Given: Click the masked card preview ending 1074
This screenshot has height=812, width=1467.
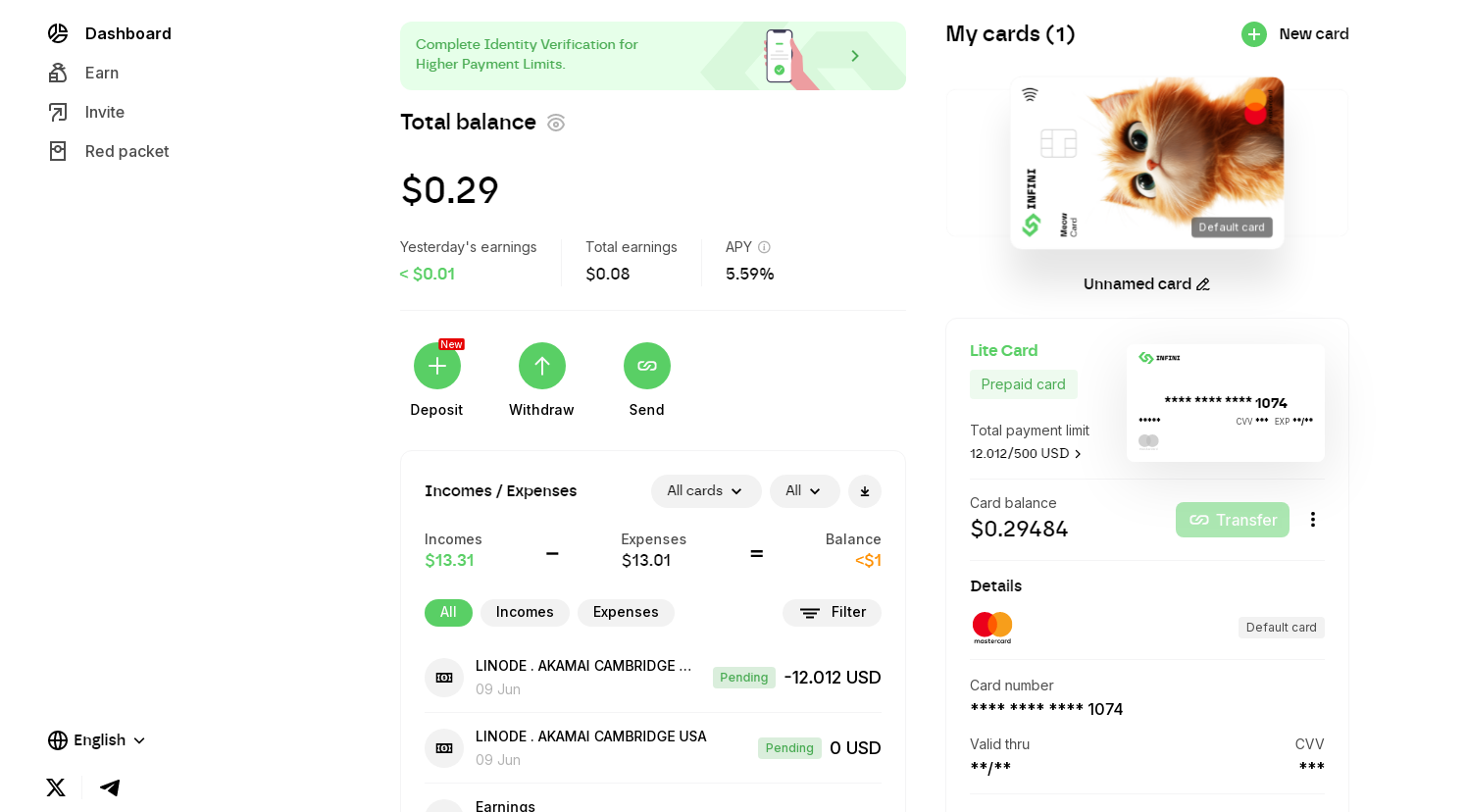Looking at the screenshot, I should [1226, 403].
